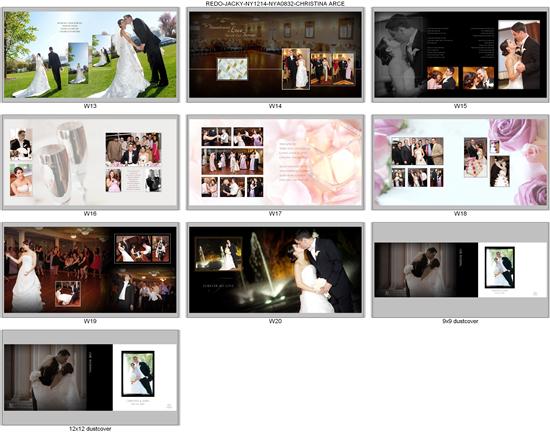Open the W17 pink petals spread thumbnail
550x432 pixels.
click(x=275, y=162)
